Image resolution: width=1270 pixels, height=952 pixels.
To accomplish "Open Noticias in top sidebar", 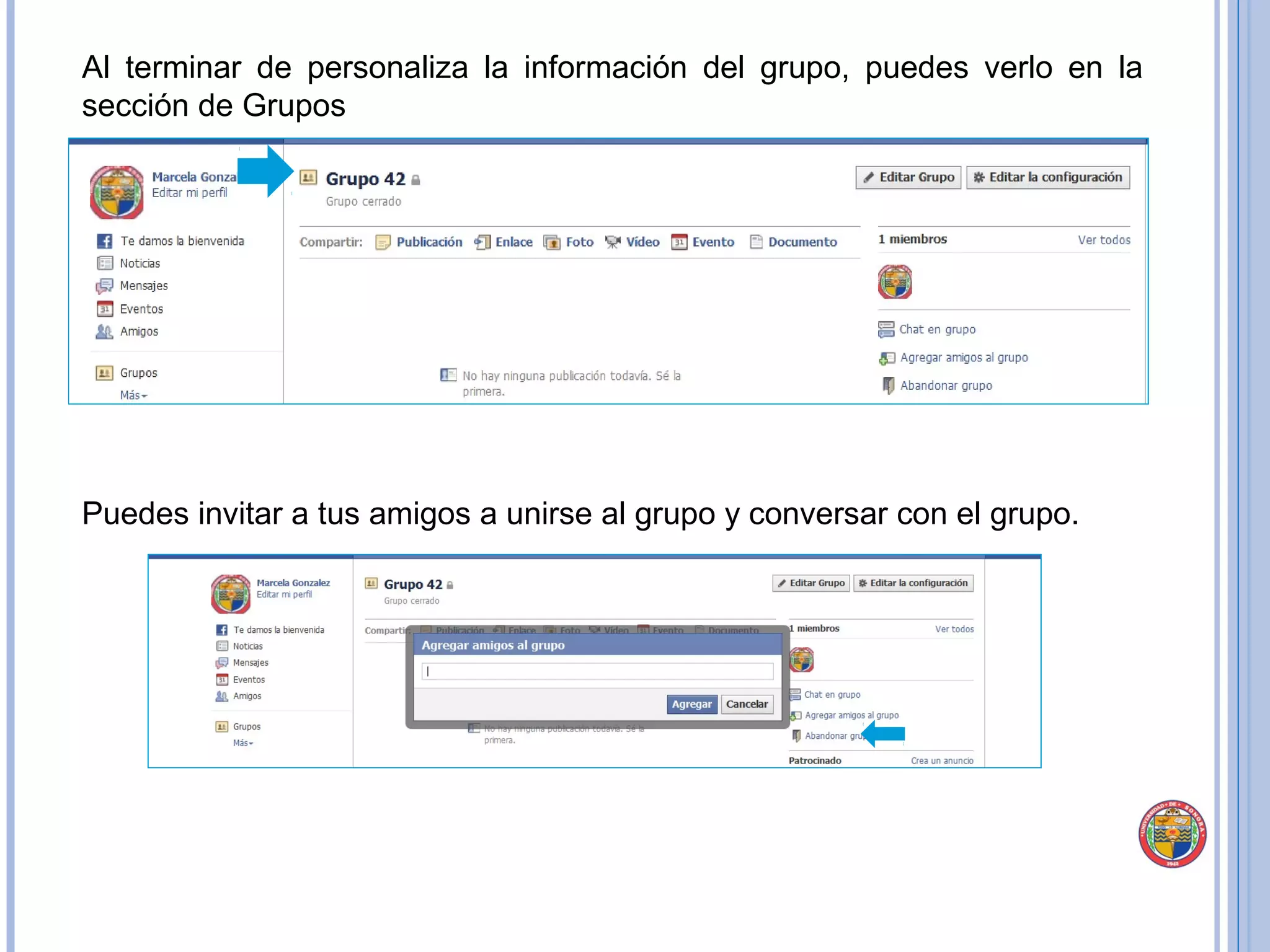I will click(140, 263).
